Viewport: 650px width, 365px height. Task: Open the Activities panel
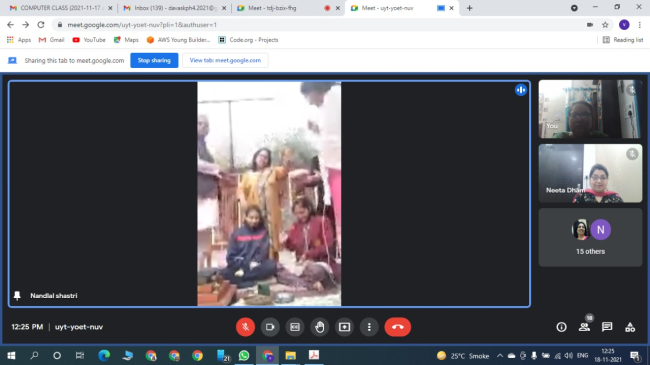(630, 327)
